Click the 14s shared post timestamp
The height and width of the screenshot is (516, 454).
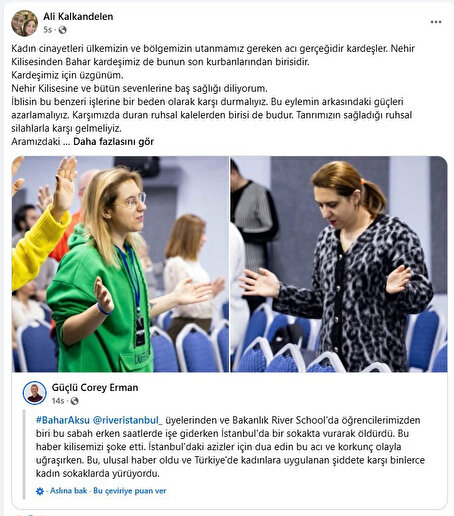point(58,401)
